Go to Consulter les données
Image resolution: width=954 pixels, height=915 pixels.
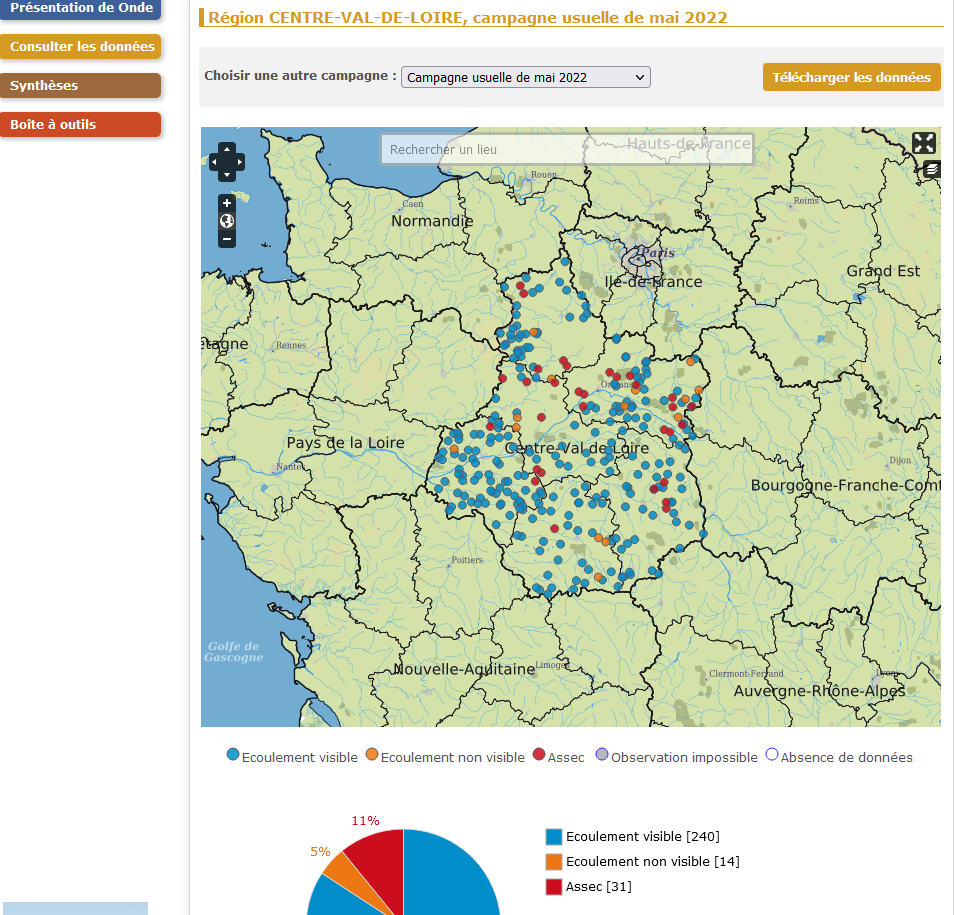click(x=80, y=46)
